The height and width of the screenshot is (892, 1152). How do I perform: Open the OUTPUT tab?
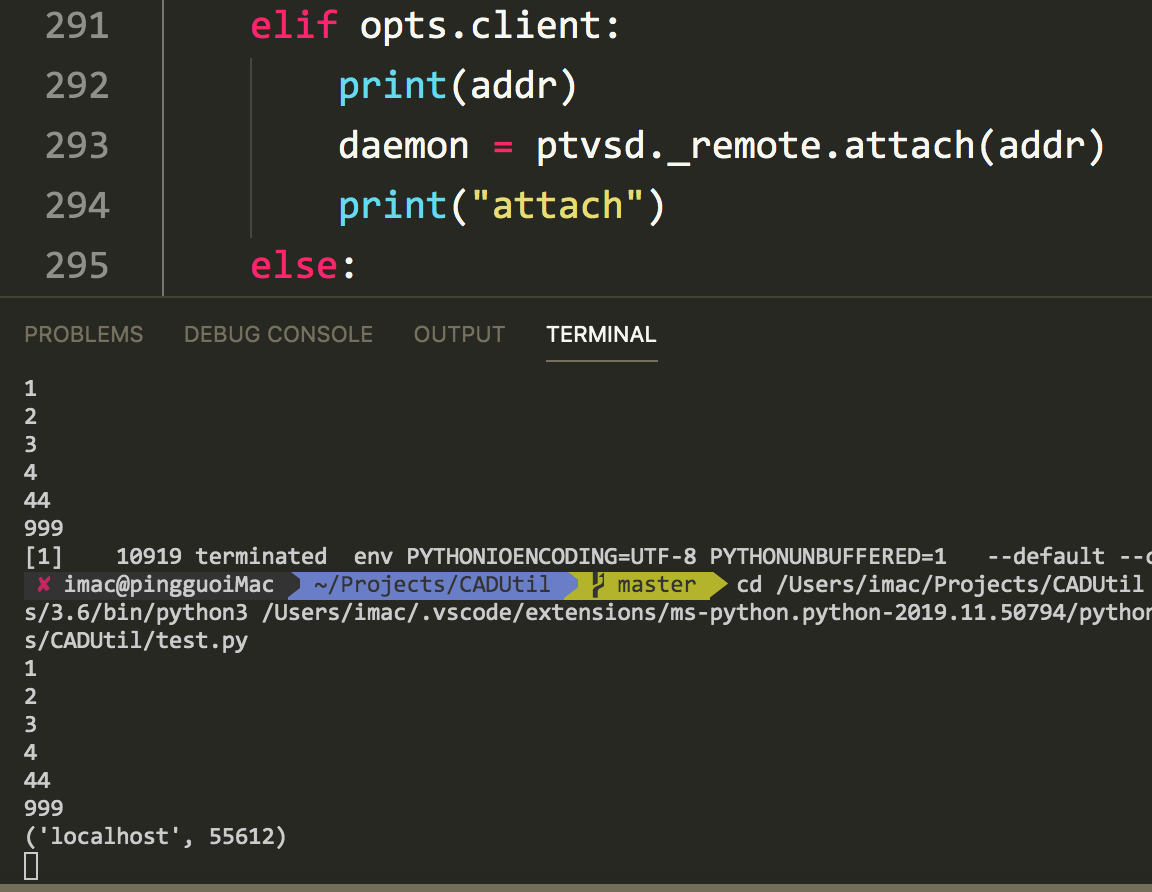coord(459,334)
